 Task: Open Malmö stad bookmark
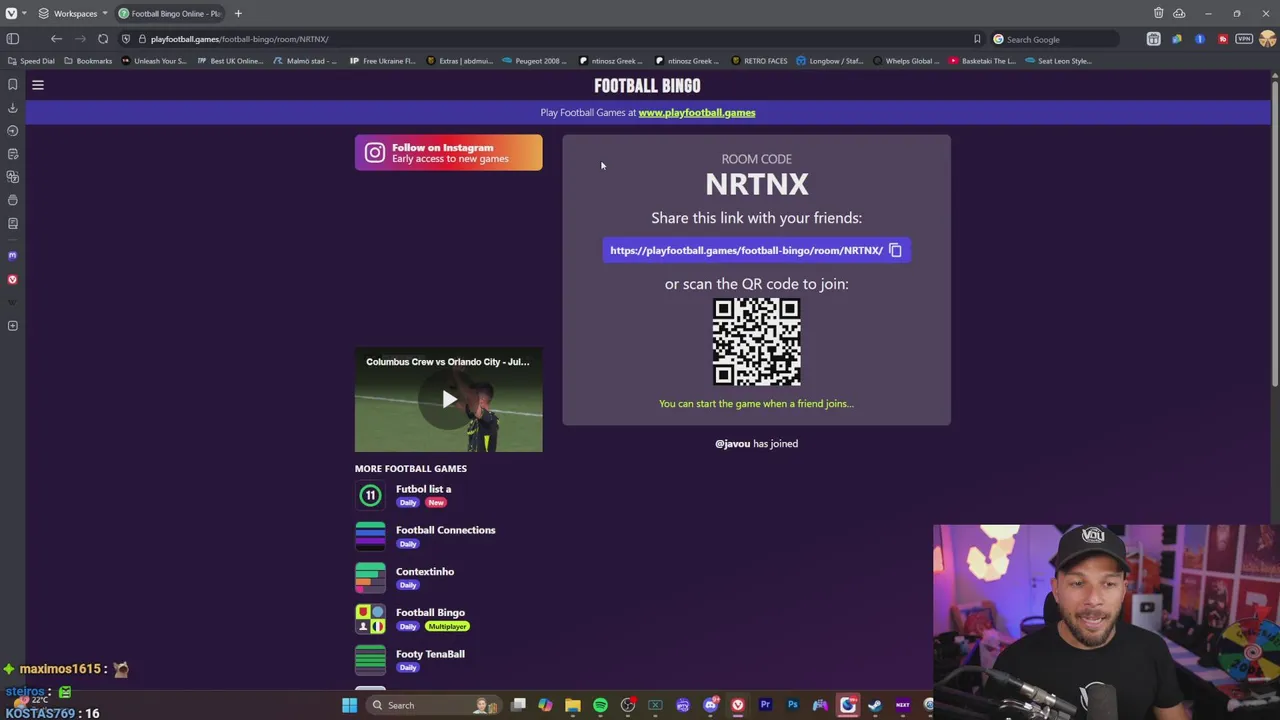click(305, 61)
